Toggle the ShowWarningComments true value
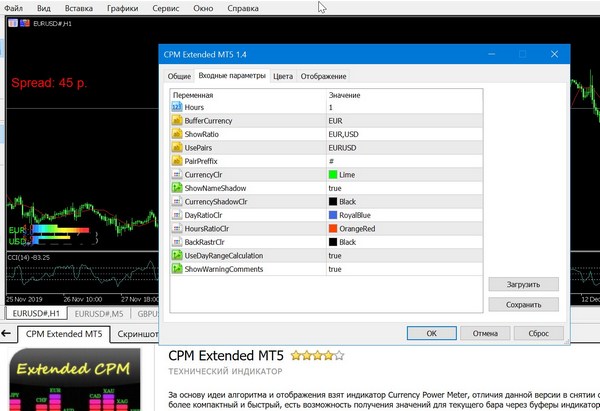600x411 pixels. 404,269
